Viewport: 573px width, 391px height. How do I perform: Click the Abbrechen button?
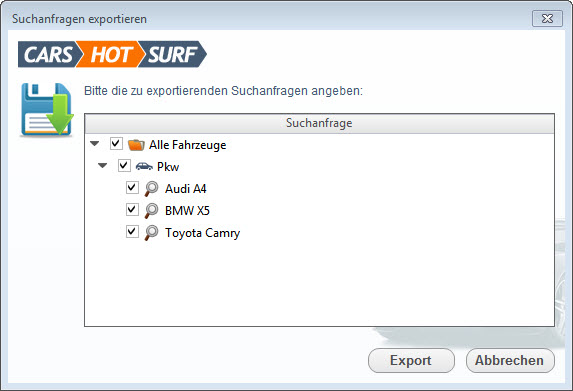[510, 360]
